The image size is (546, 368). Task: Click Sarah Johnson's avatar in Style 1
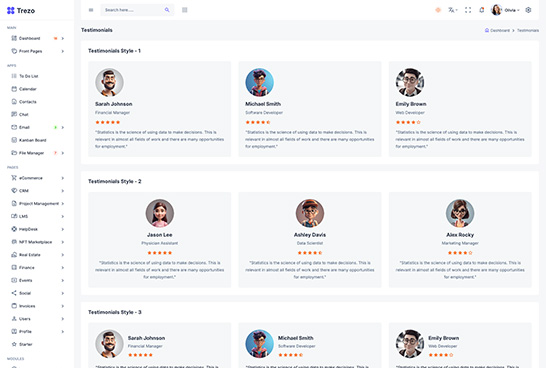pos(109,82)
